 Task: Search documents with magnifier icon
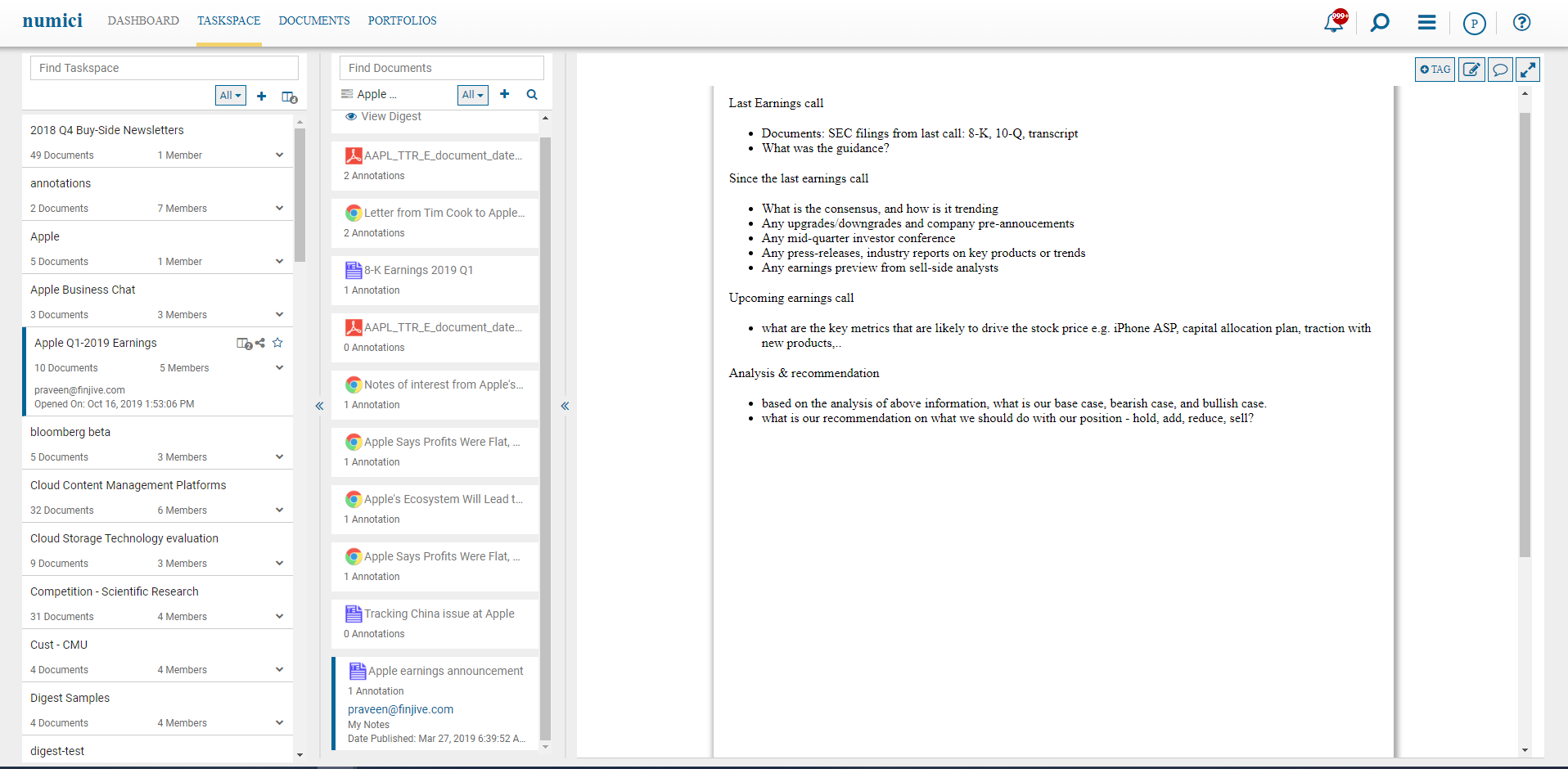click(532, 94)
